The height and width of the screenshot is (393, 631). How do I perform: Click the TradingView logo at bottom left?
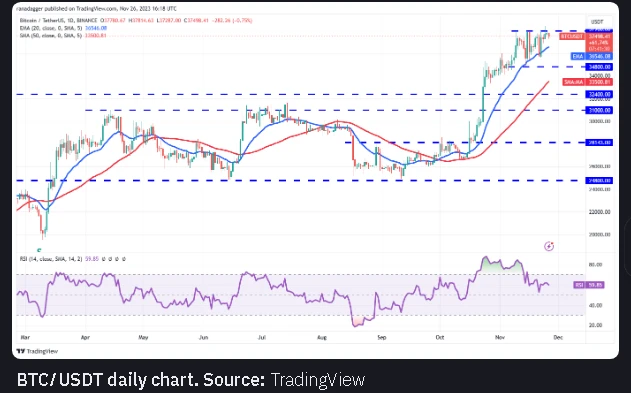[x=37, y=351]
